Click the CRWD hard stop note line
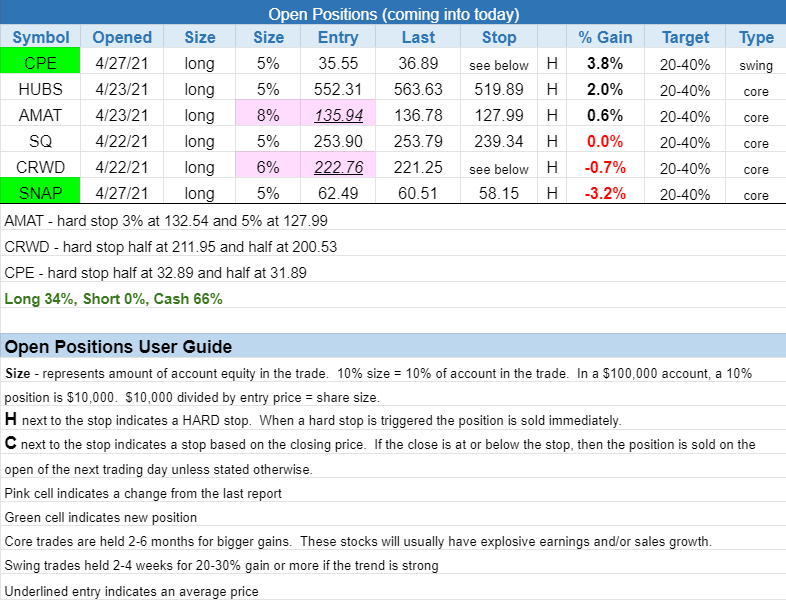 (x=170, y=247)
